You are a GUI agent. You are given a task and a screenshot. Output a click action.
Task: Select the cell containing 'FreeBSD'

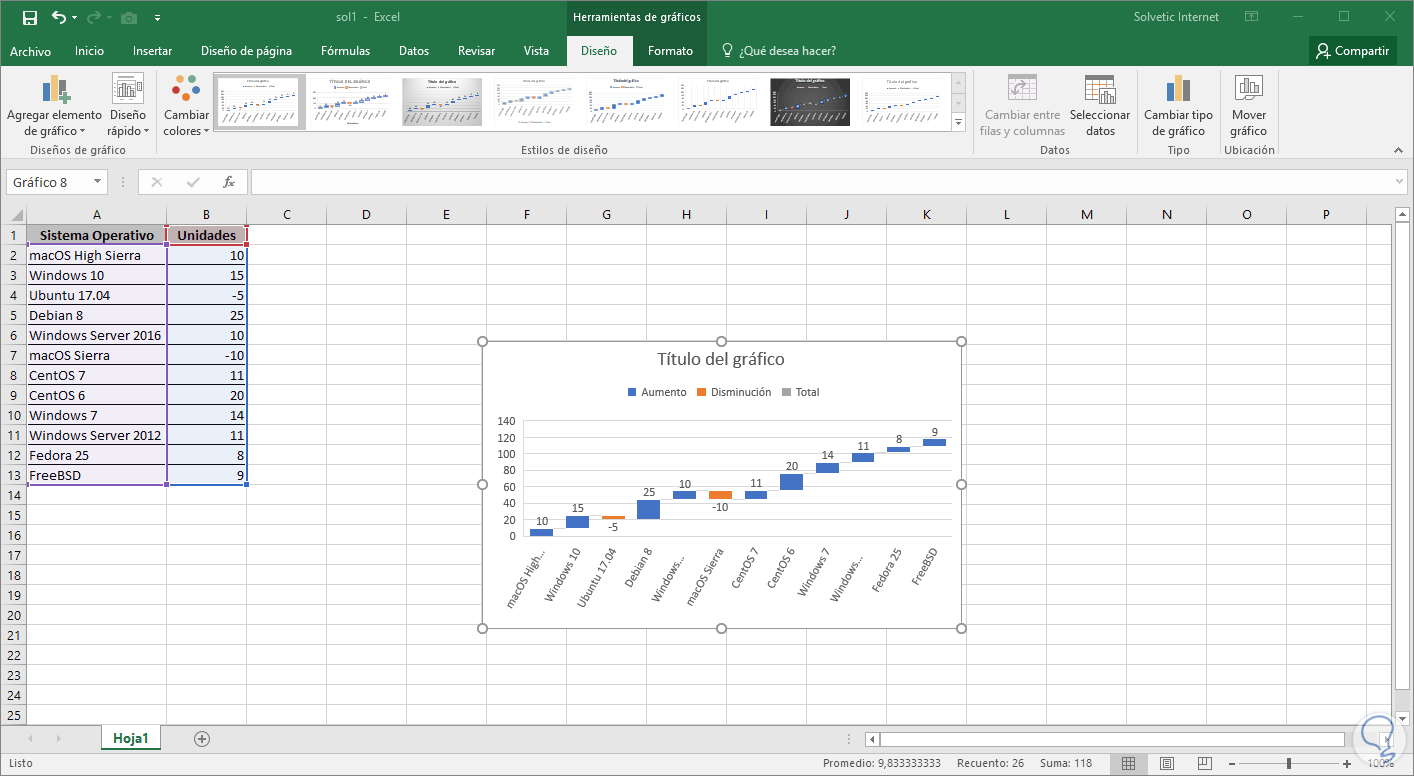(x=96, y=475)
